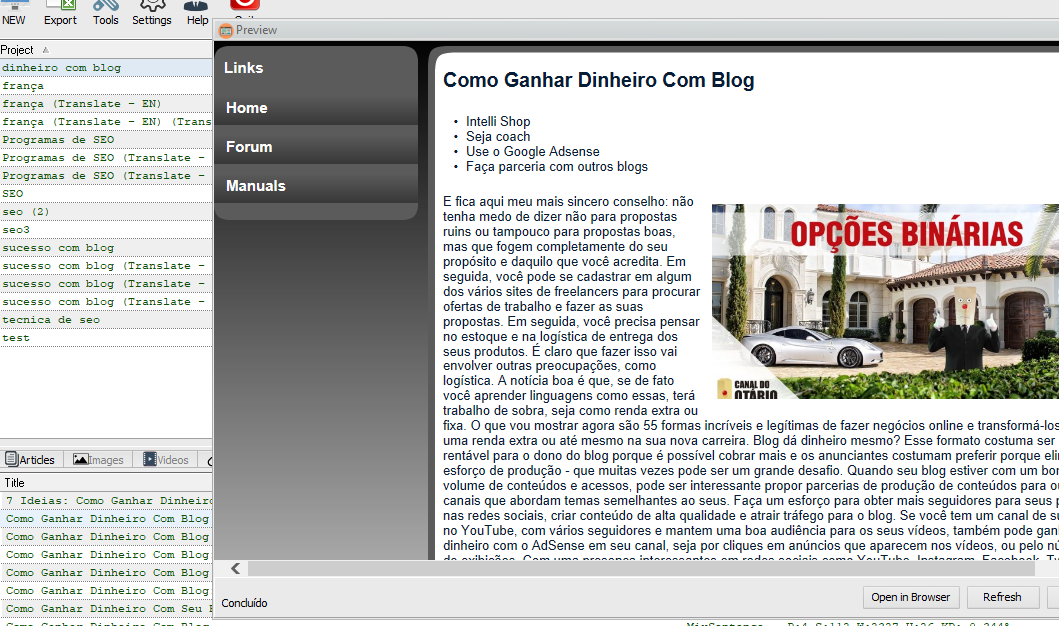1059x626 pixels.
Task: Click the Links heading in preview sidebar
Action: click(244, 68)
